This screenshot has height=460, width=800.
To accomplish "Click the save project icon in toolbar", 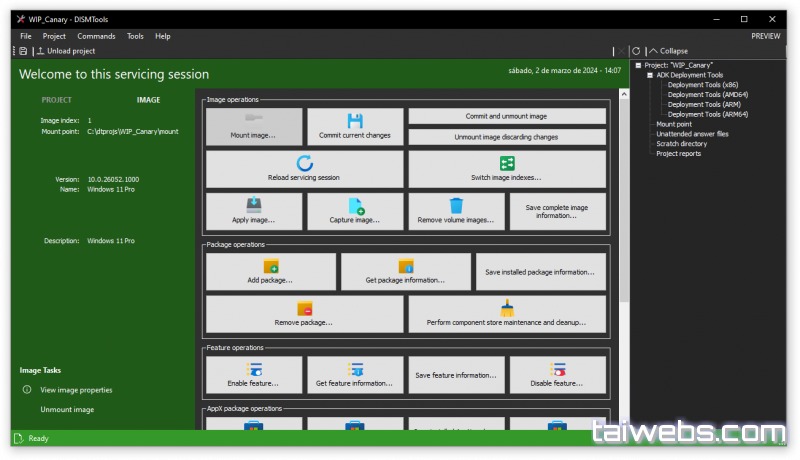I will pyautogui.click(x=24, y=51).
